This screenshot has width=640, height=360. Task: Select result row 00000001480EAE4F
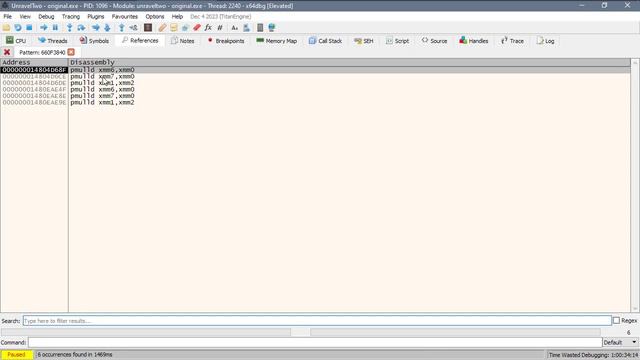point(316,89)
